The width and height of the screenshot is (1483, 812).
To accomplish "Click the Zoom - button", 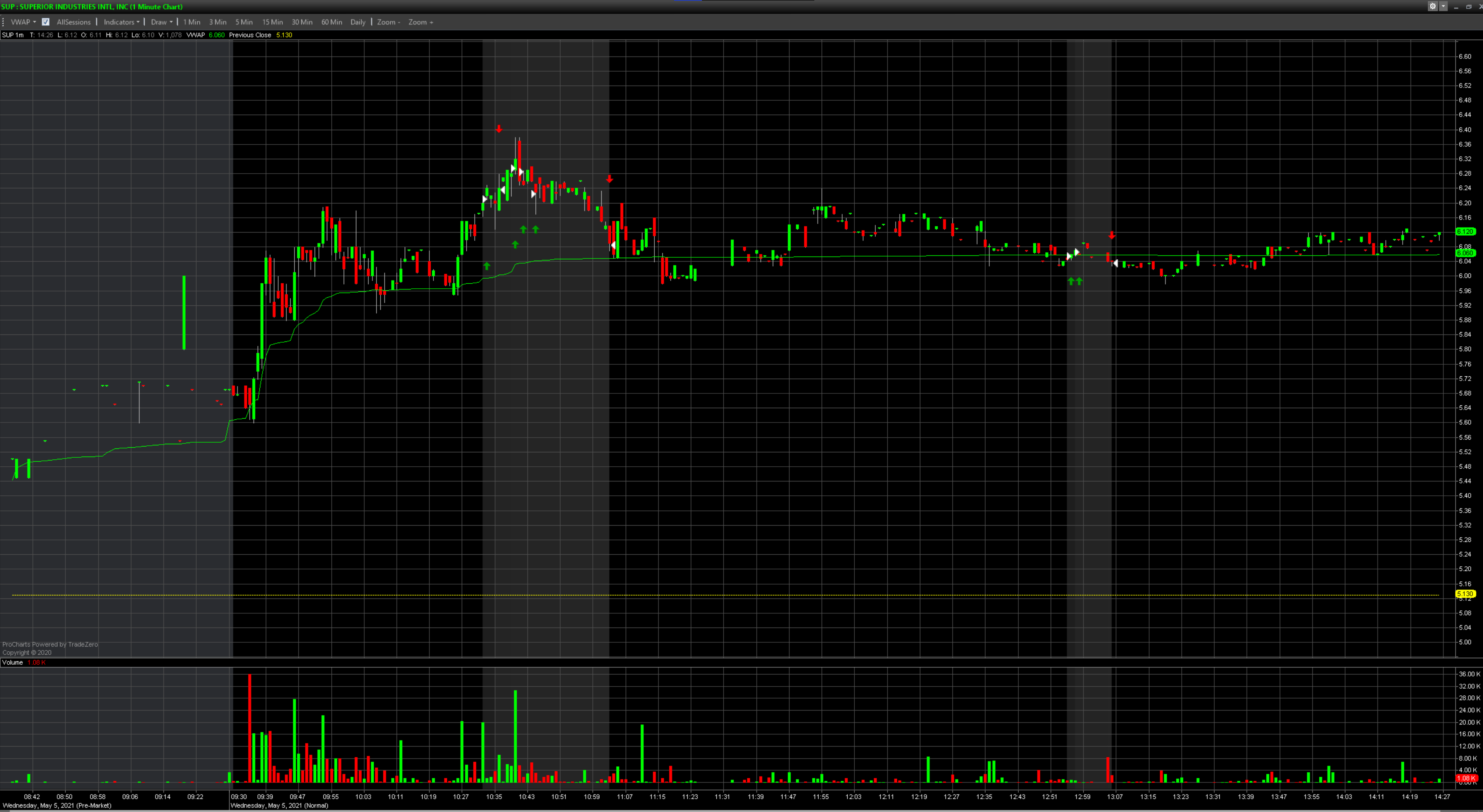I will (x=388, y=22).
